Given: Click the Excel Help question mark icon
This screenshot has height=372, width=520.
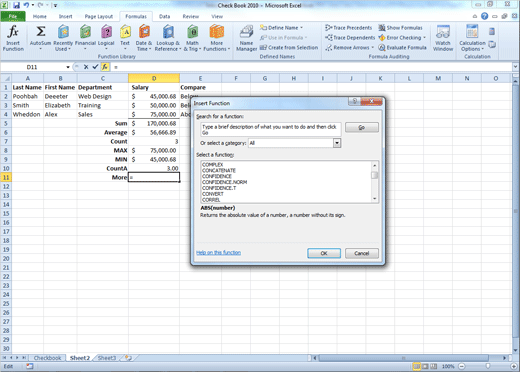Looking at the screenshot, I should pos(485,16).
